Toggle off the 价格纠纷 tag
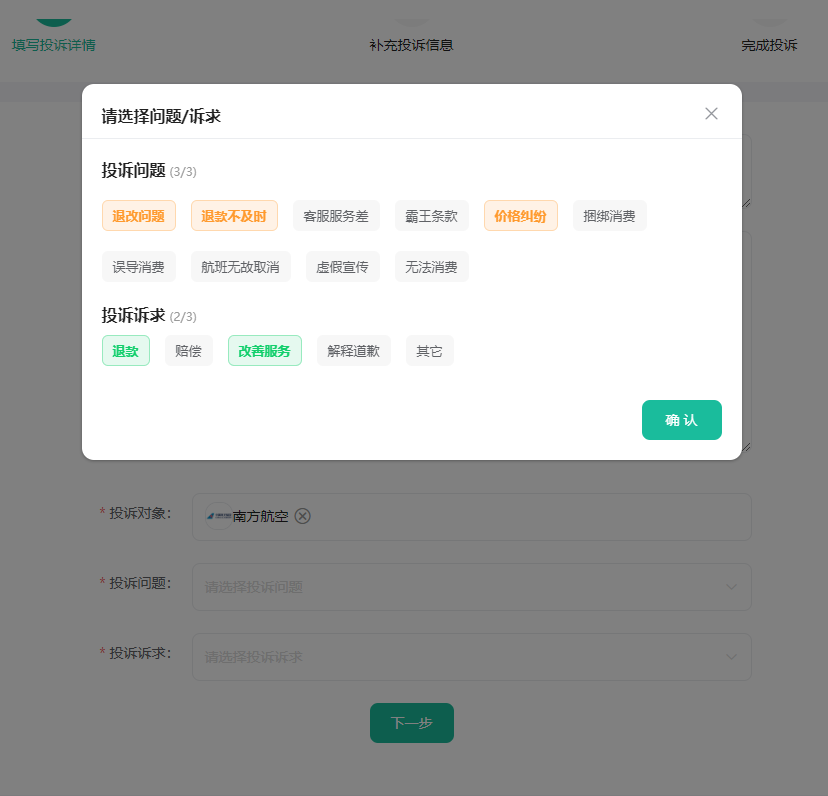The image size is (828, 796). click(520, 216)
